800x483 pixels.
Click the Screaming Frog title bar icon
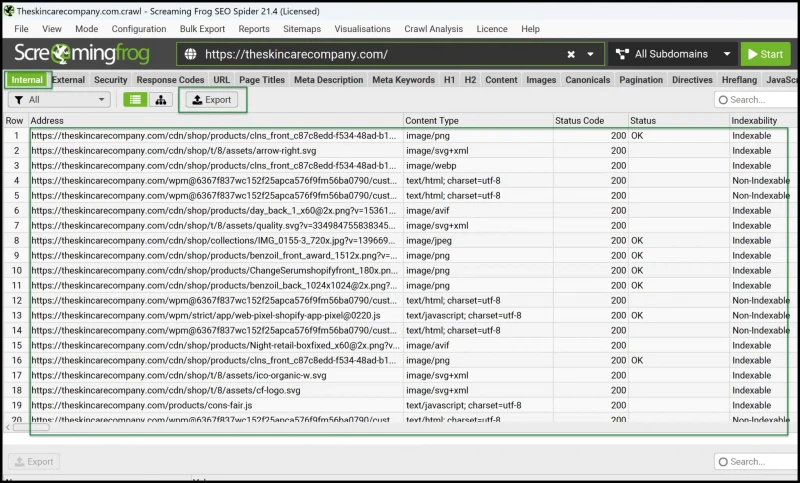click(9, 11)
